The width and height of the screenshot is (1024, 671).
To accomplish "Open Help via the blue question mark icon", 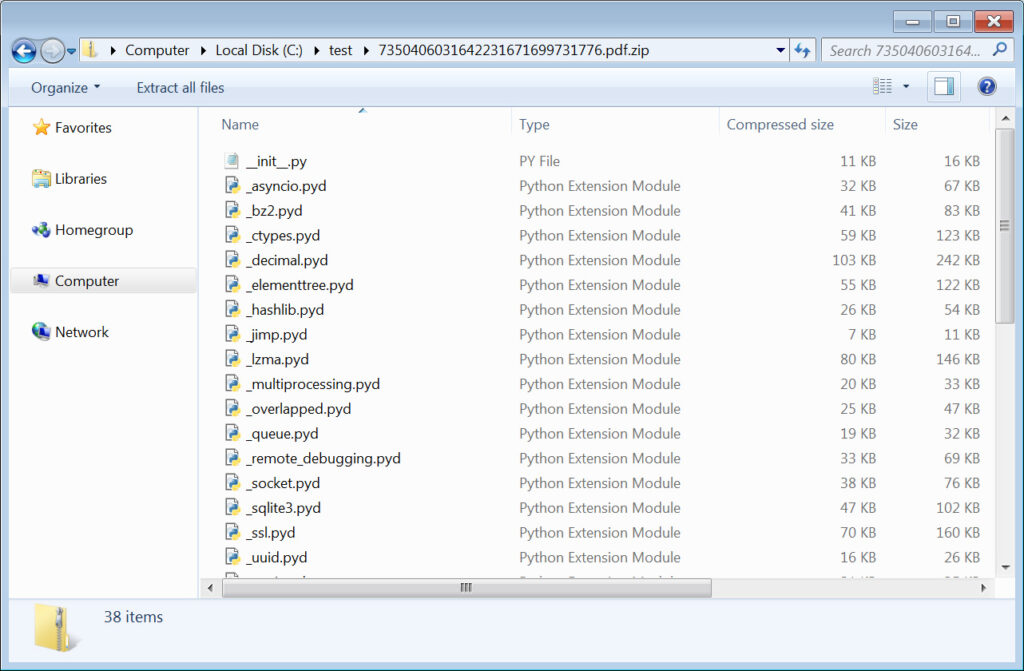I will 986,86.
